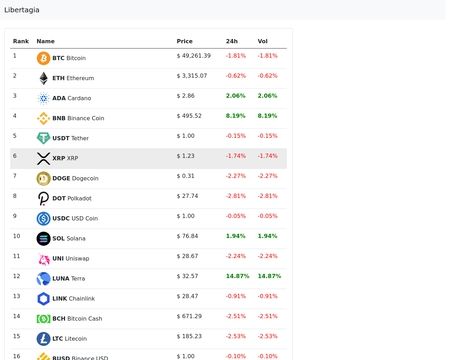450x360 pixels.
Task: Click the USD Coin blue icon
Action: [43, 218]
